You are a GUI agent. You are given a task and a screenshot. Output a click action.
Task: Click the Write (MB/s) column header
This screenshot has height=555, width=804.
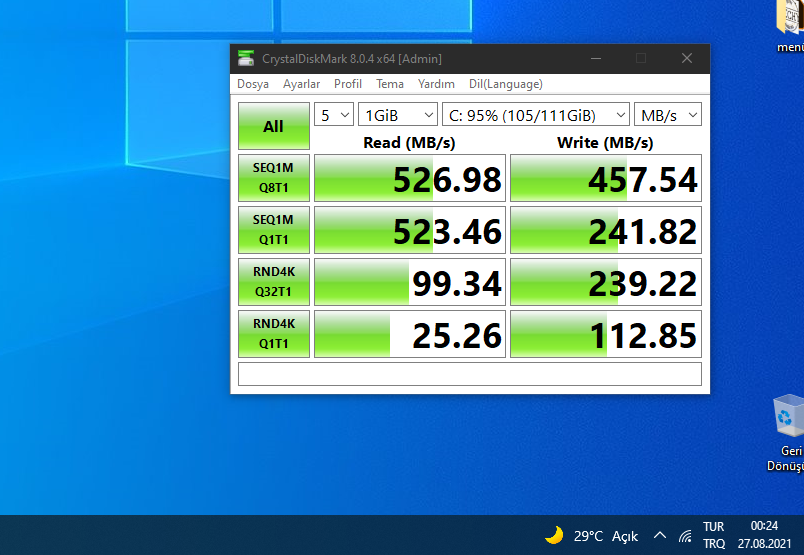[605, 142]
